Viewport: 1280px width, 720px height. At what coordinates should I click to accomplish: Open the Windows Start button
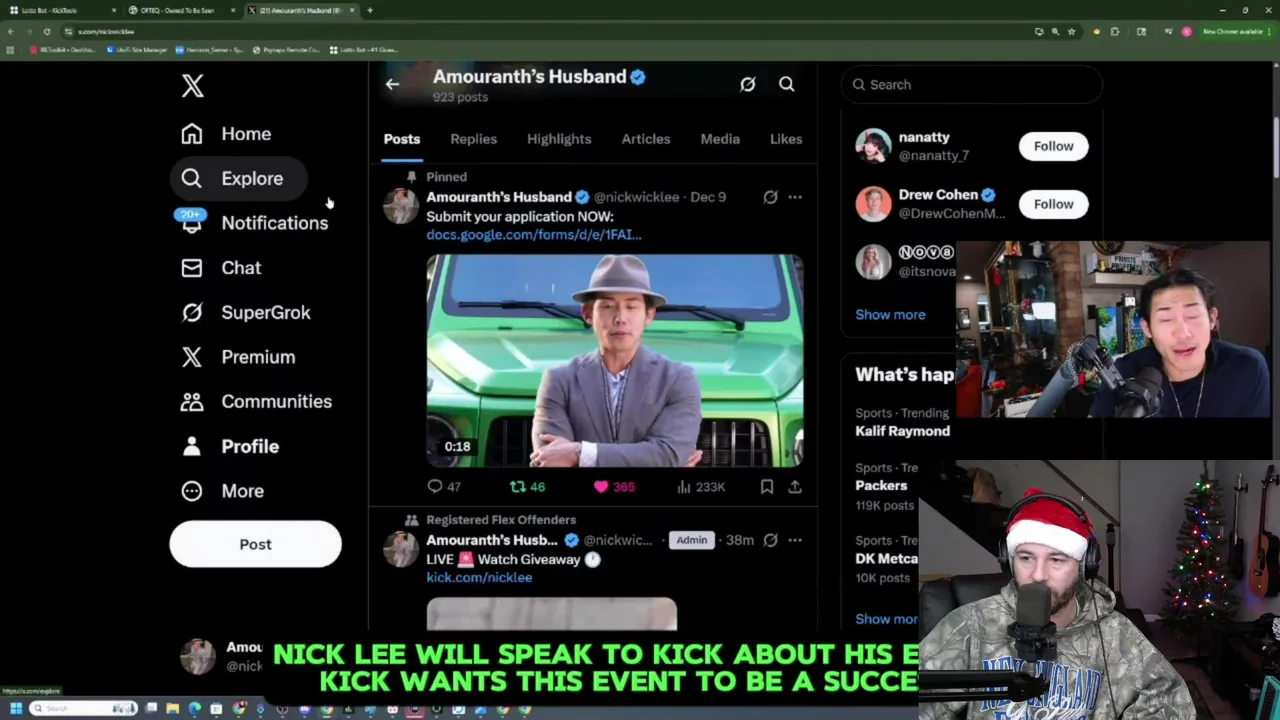coord(16,709)
